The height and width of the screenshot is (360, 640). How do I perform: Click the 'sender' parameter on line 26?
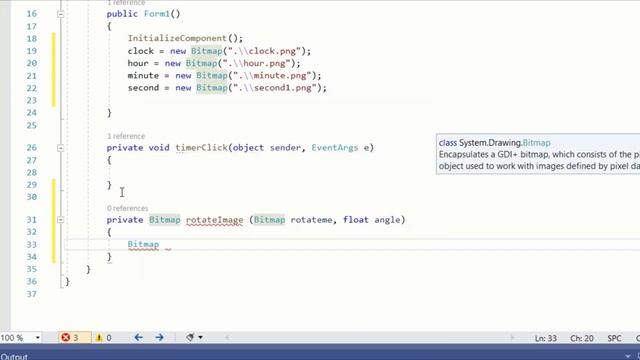285,147
